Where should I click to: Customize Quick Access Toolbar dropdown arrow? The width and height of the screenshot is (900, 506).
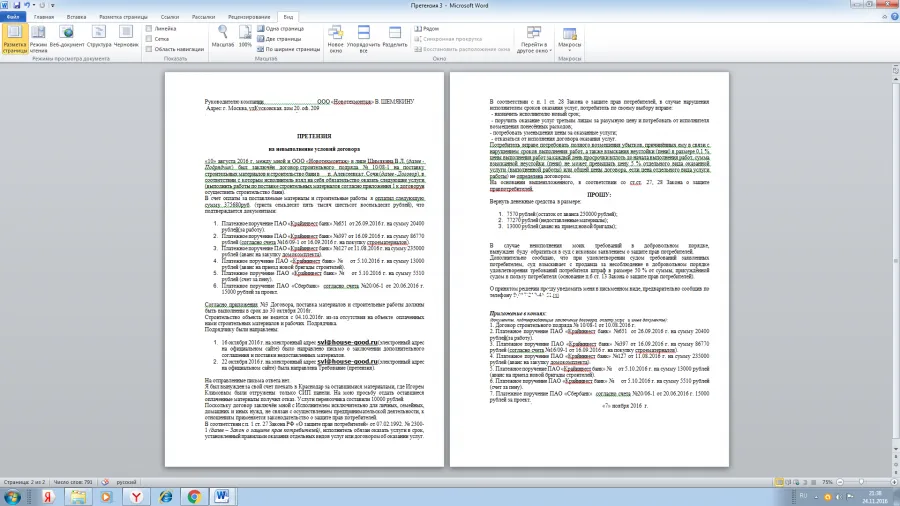pos(52,5)
